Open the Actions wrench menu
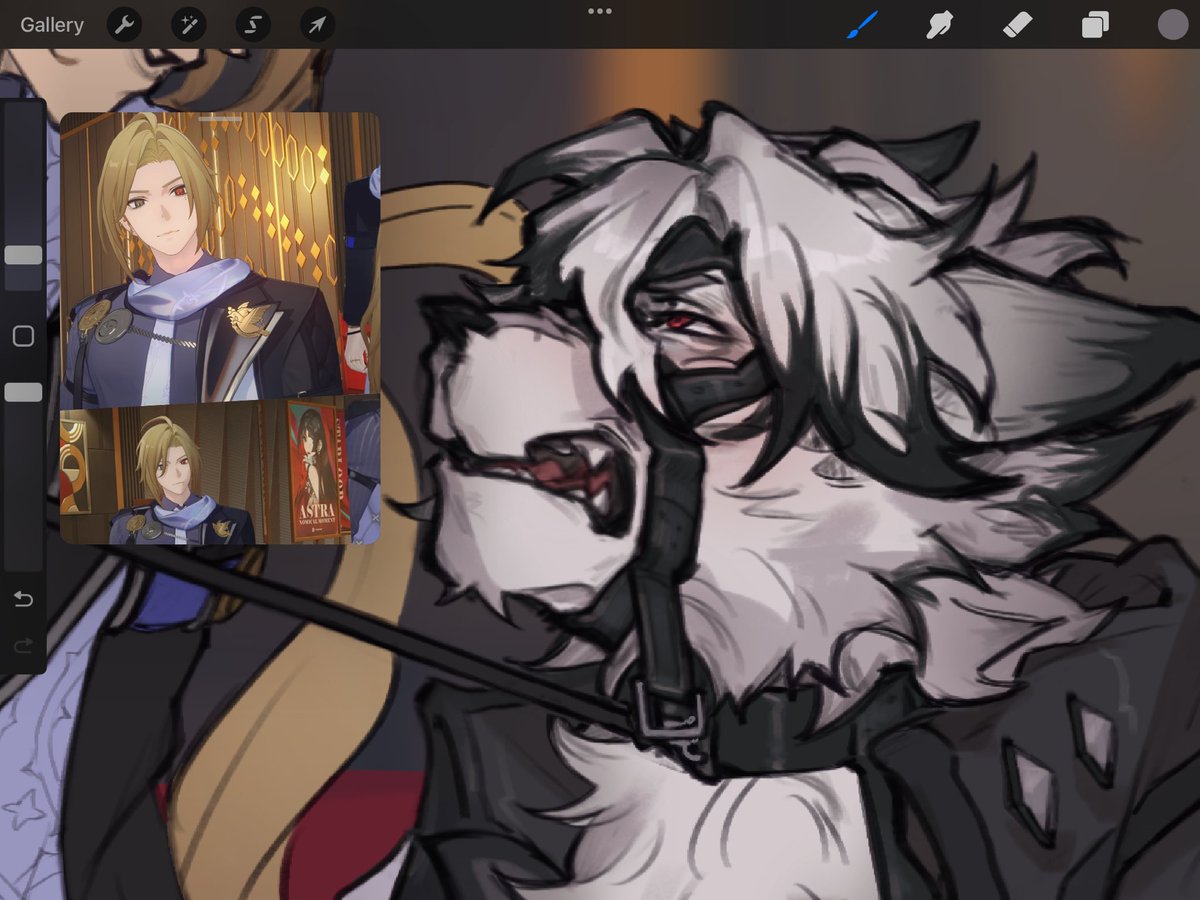Image resolution: width=1200 pixels, height=900 pixels. click(123, 25)
